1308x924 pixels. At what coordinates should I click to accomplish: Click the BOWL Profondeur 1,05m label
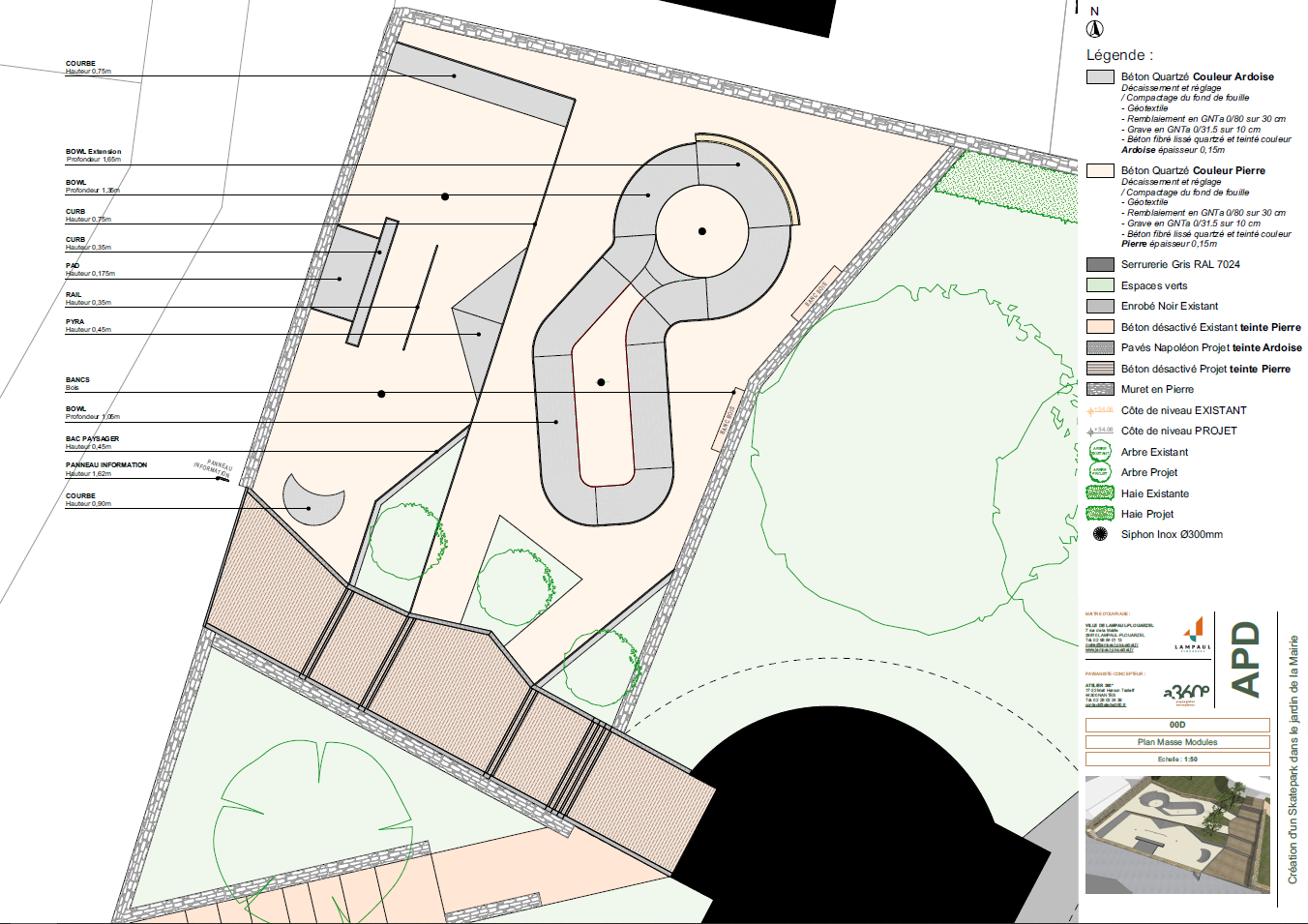(93, 412)
